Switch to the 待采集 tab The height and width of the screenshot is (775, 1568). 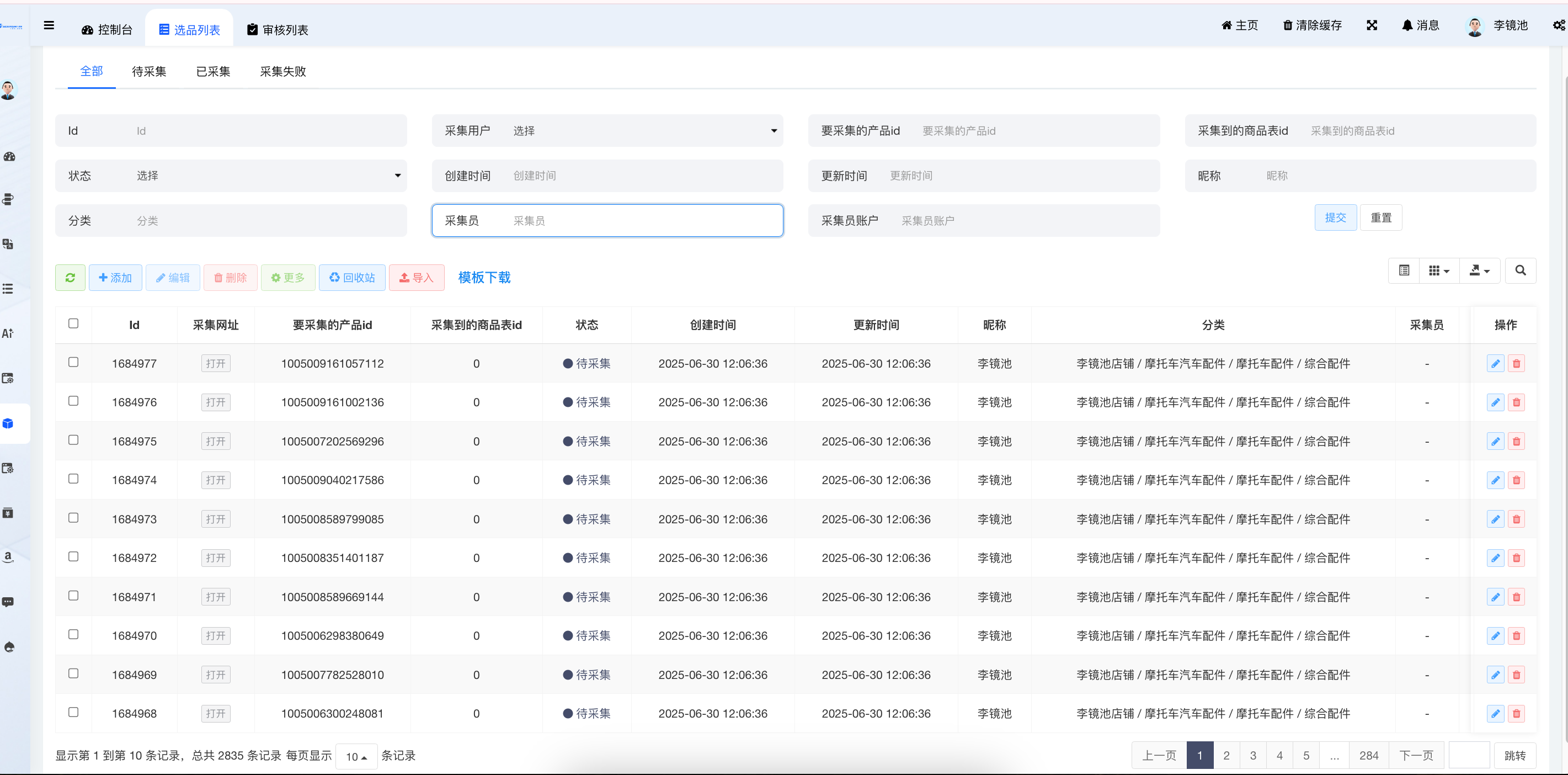pos(148,71)
